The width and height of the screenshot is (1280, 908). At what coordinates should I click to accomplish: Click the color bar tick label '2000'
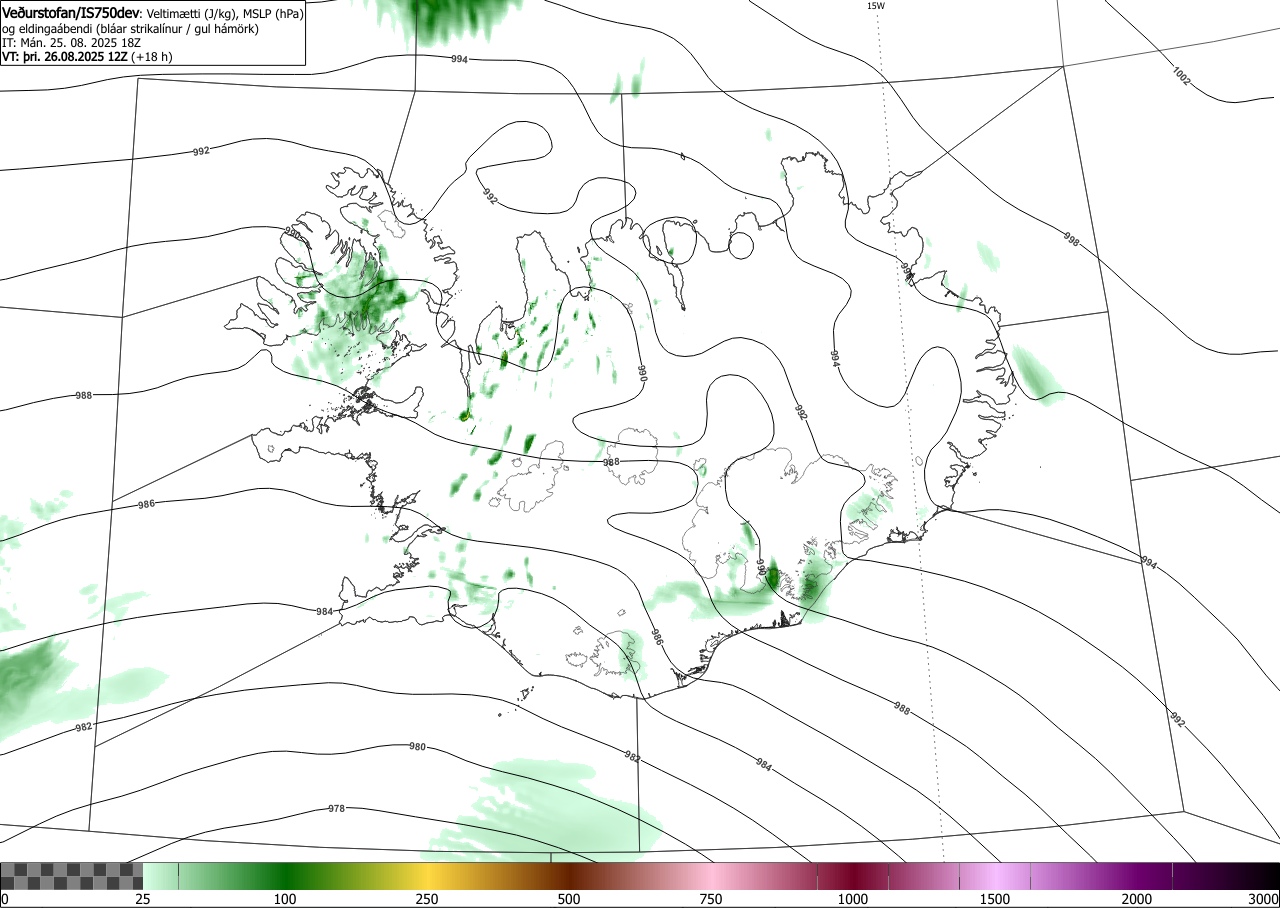tap(1137, 899)
